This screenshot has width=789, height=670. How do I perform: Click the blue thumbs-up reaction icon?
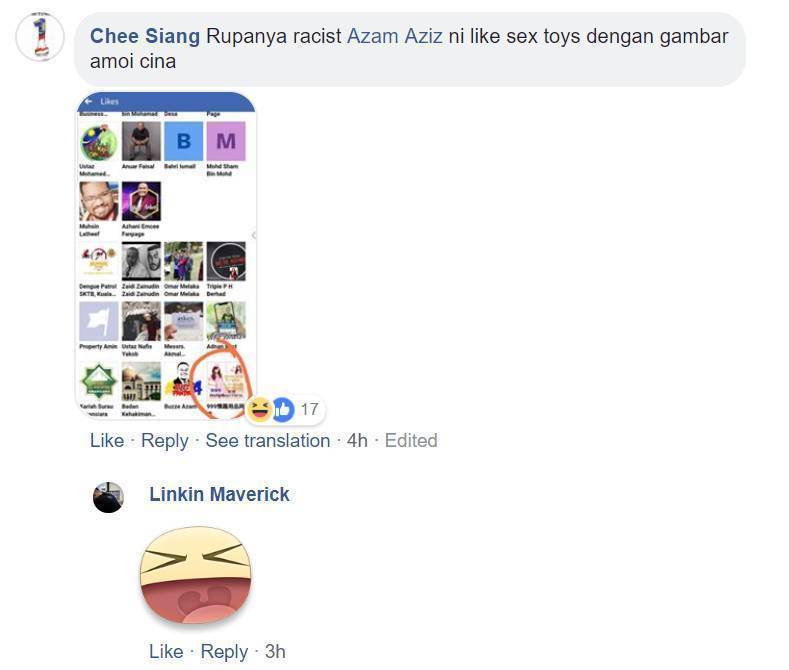point(283,409)
